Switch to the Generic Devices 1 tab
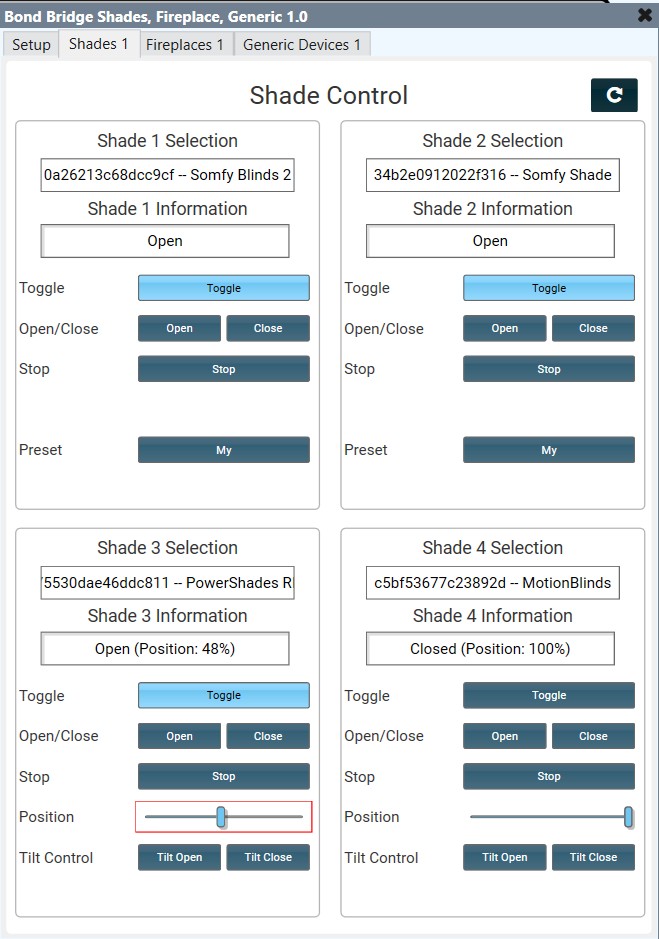Screen dimensions: 659x939 click(302, 44)
